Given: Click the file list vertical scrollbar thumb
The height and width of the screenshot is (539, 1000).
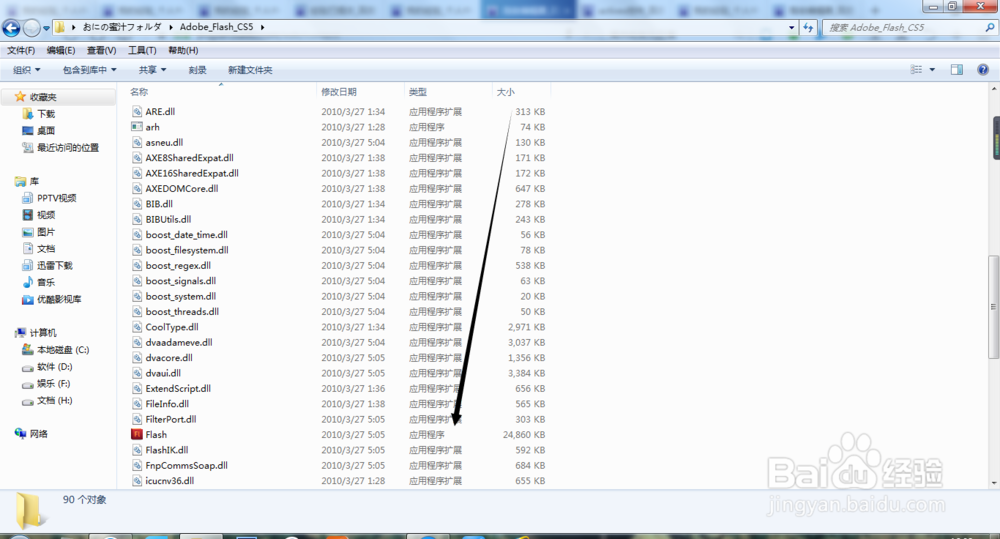Looking at the screenshot, I should (994, 306).
